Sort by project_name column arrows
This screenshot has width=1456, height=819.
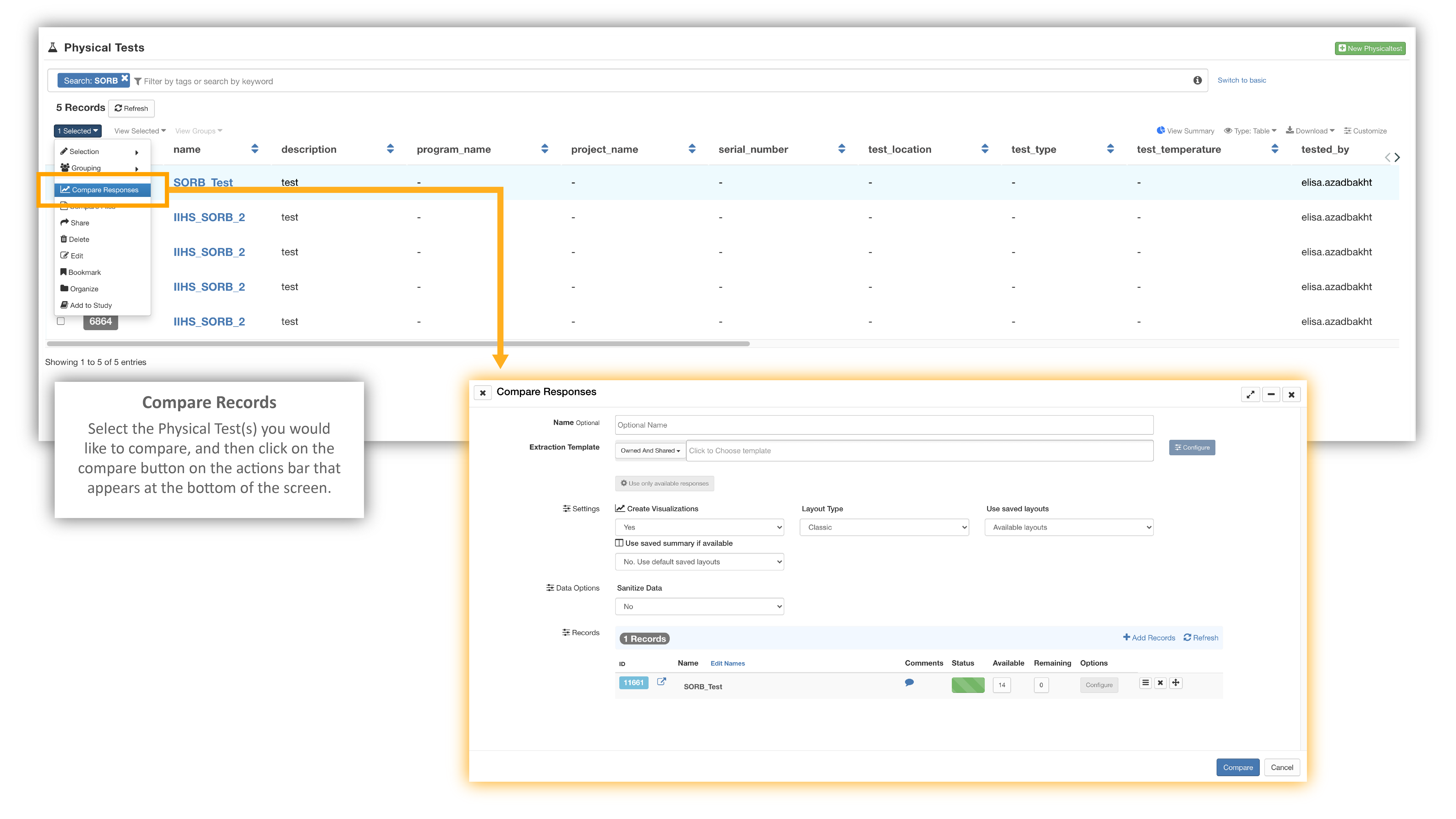692,149
